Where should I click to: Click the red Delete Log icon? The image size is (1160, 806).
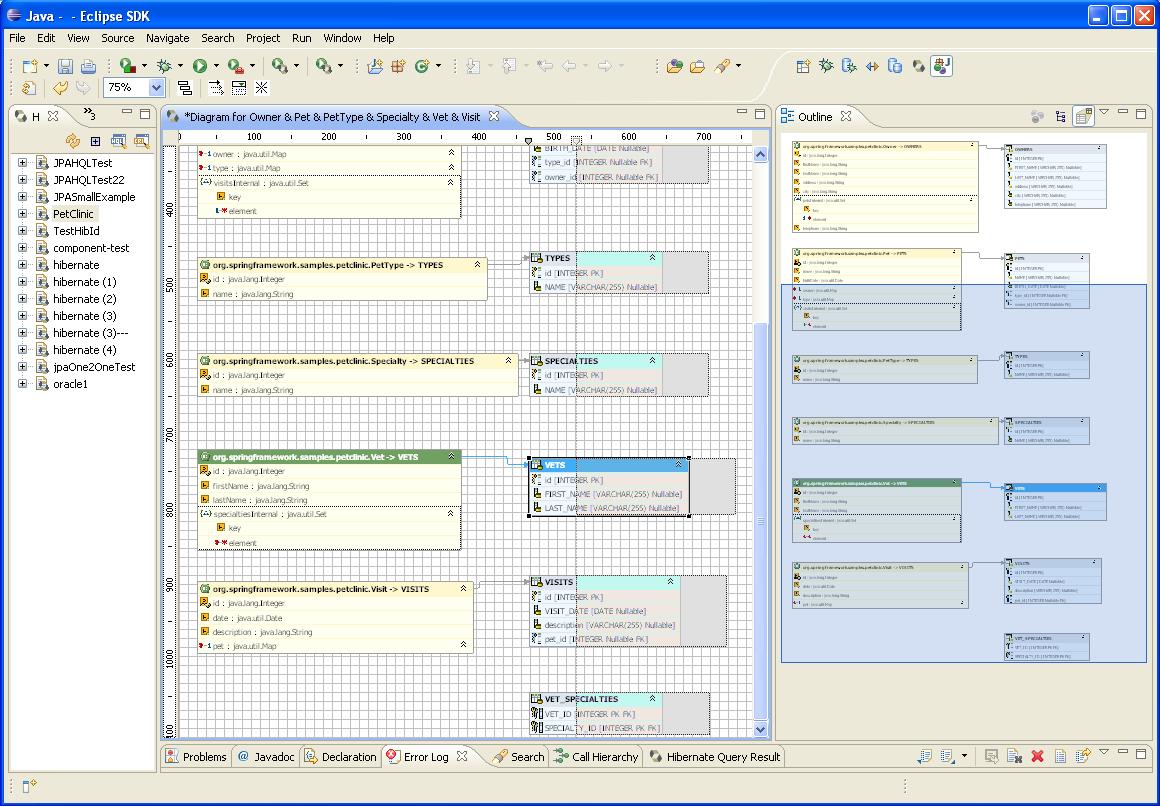pyautogui.click(x=1037, y=757)
